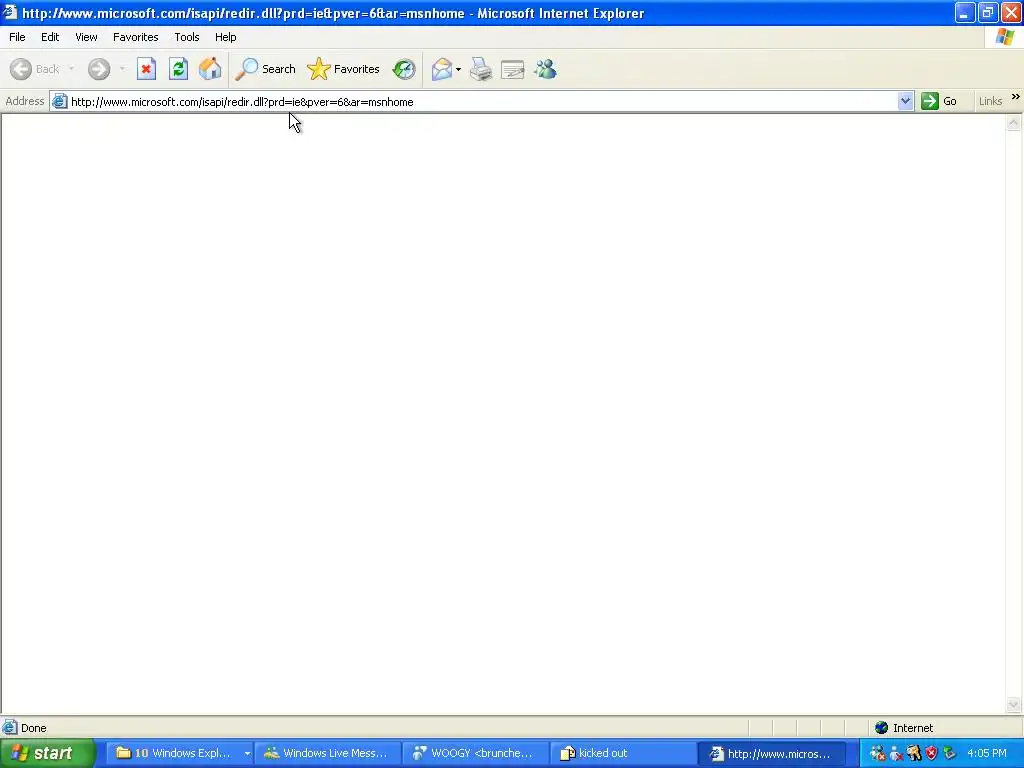1024x768 pixels.
Task: Refresh the page using the green arrows icon
Action: tap(178, 69)
